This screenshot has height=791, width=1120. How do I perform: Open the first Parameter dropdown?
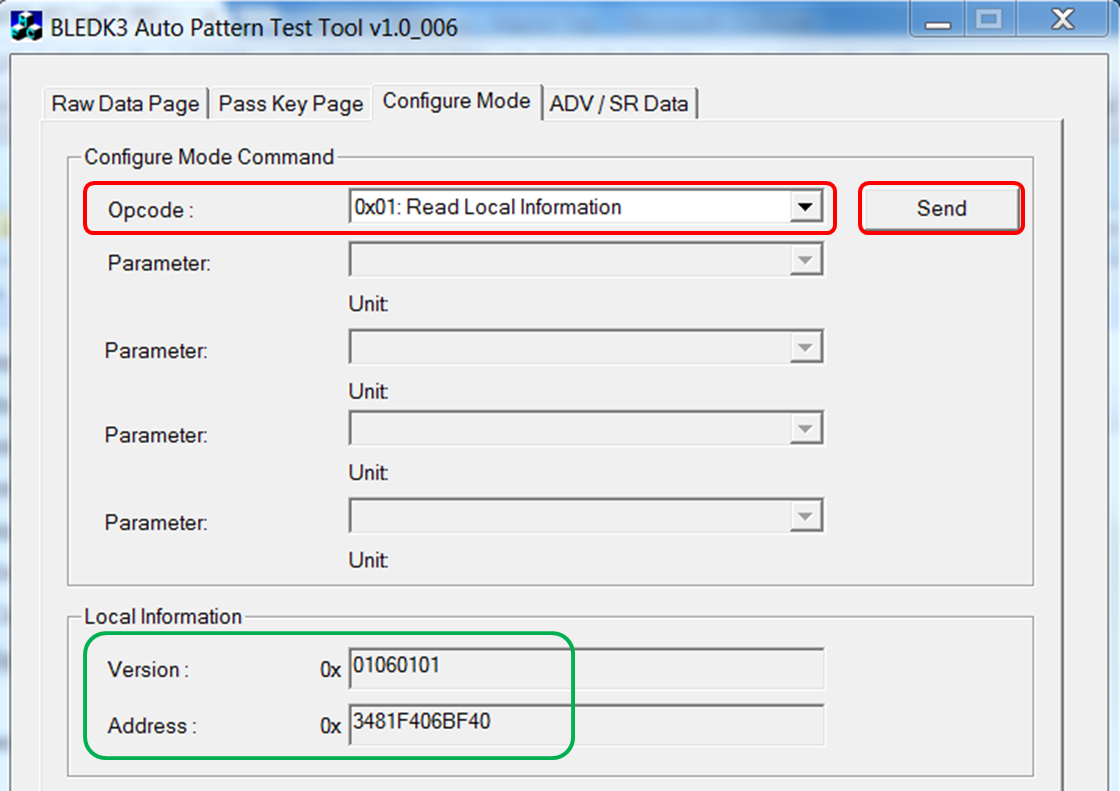coord(805,262)
